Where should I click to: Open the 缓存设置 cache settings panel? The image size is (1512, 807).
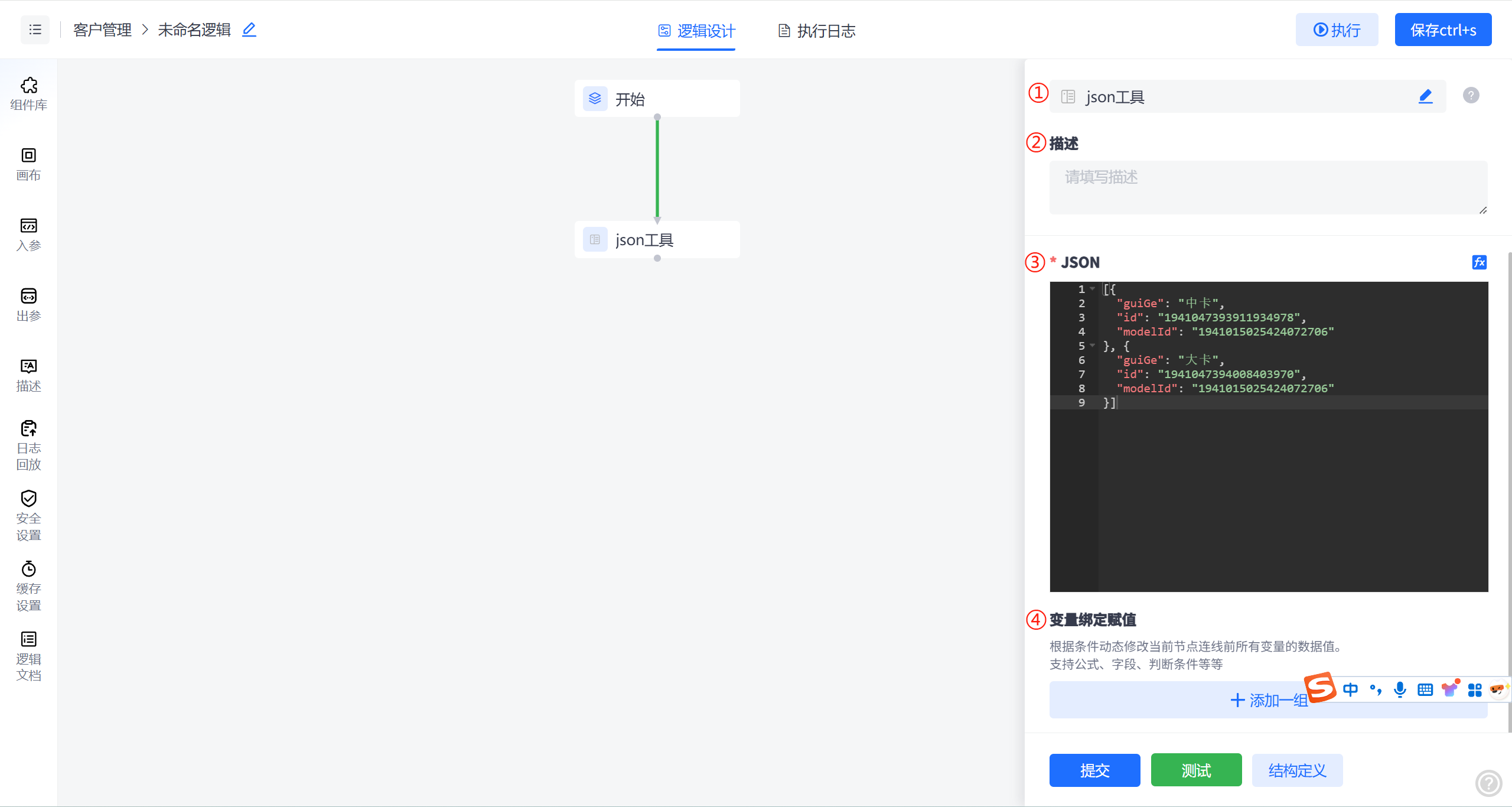(28, 585)
